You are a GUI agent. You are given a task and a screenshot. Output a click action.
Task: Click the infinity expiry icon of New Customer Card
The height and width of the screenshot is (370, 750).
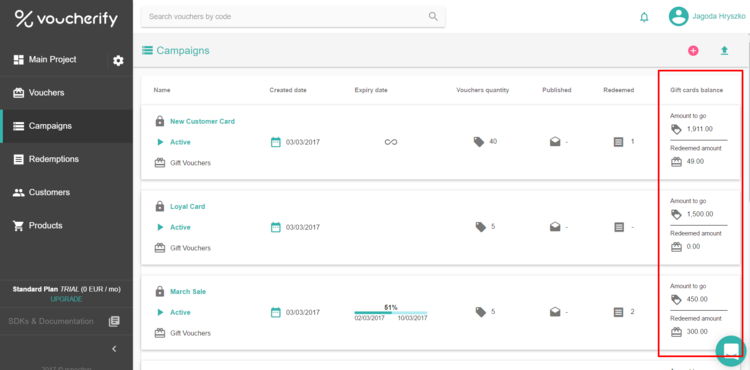click(x=391, y=142)
